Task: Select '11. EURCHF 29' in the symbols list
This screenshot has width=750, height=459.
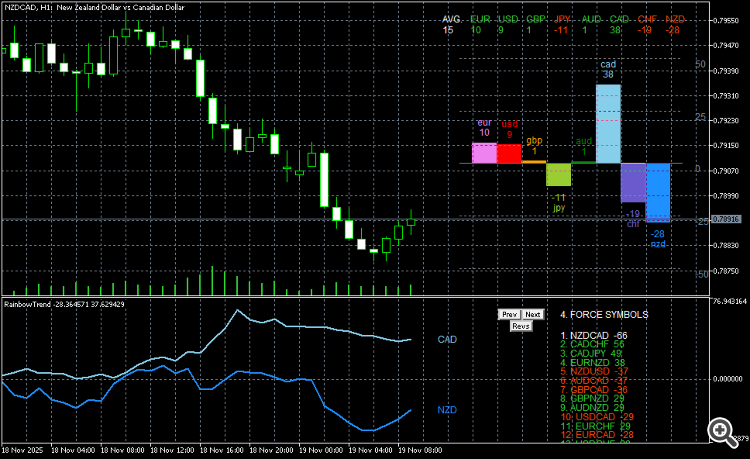Action: coord(596,426)
